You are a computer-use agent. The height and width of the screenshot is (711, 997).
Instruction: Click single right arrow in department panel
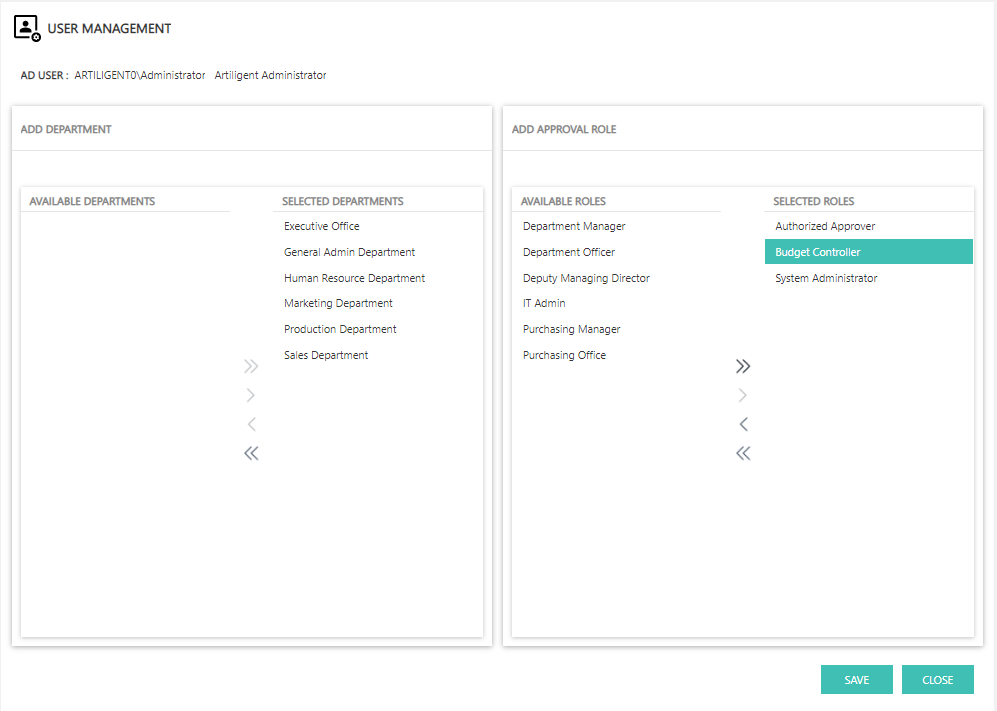(x=251, y=396)
